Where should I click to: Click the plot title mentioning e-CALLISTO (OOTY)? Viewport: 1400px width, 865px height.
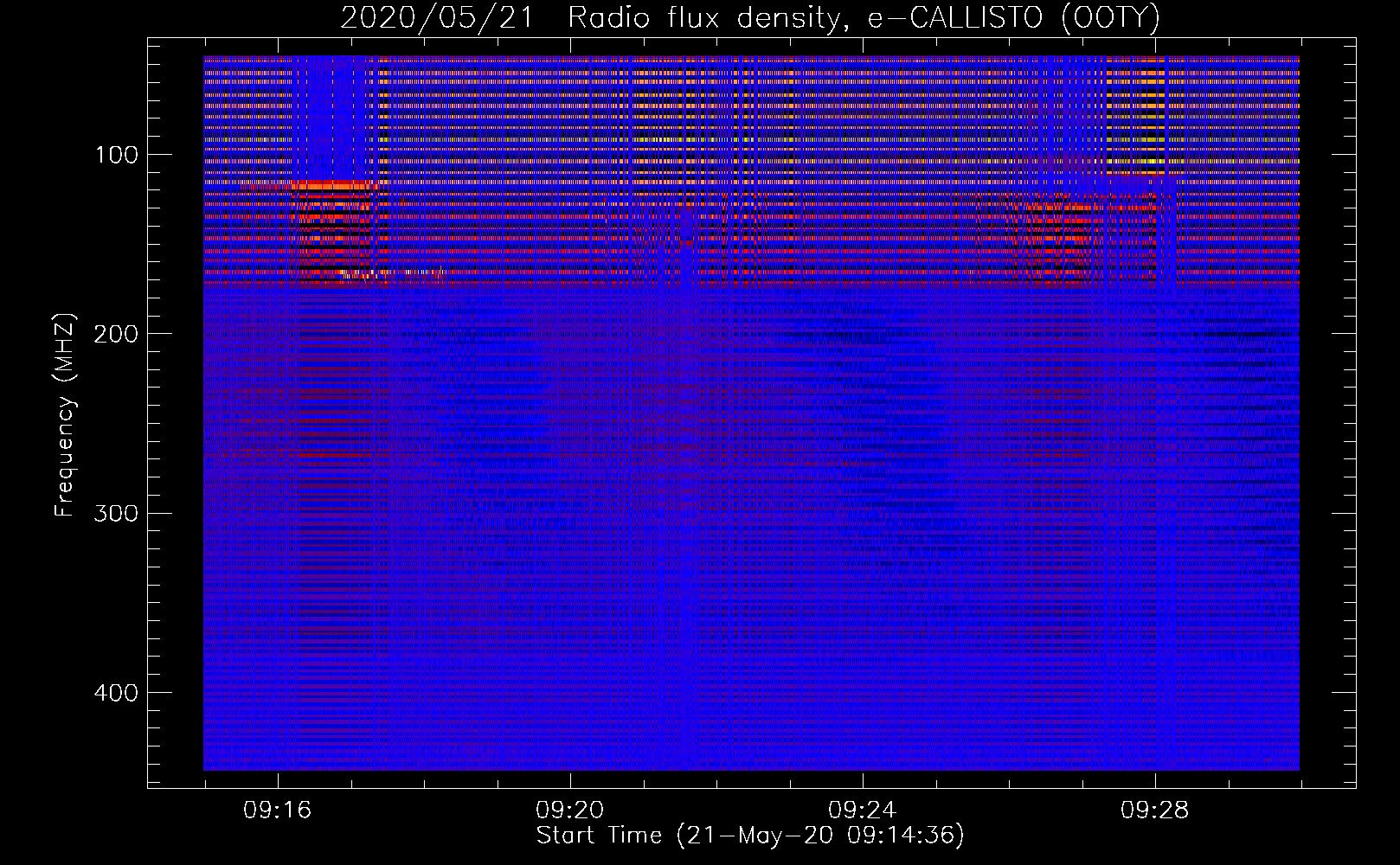(750, 17)
